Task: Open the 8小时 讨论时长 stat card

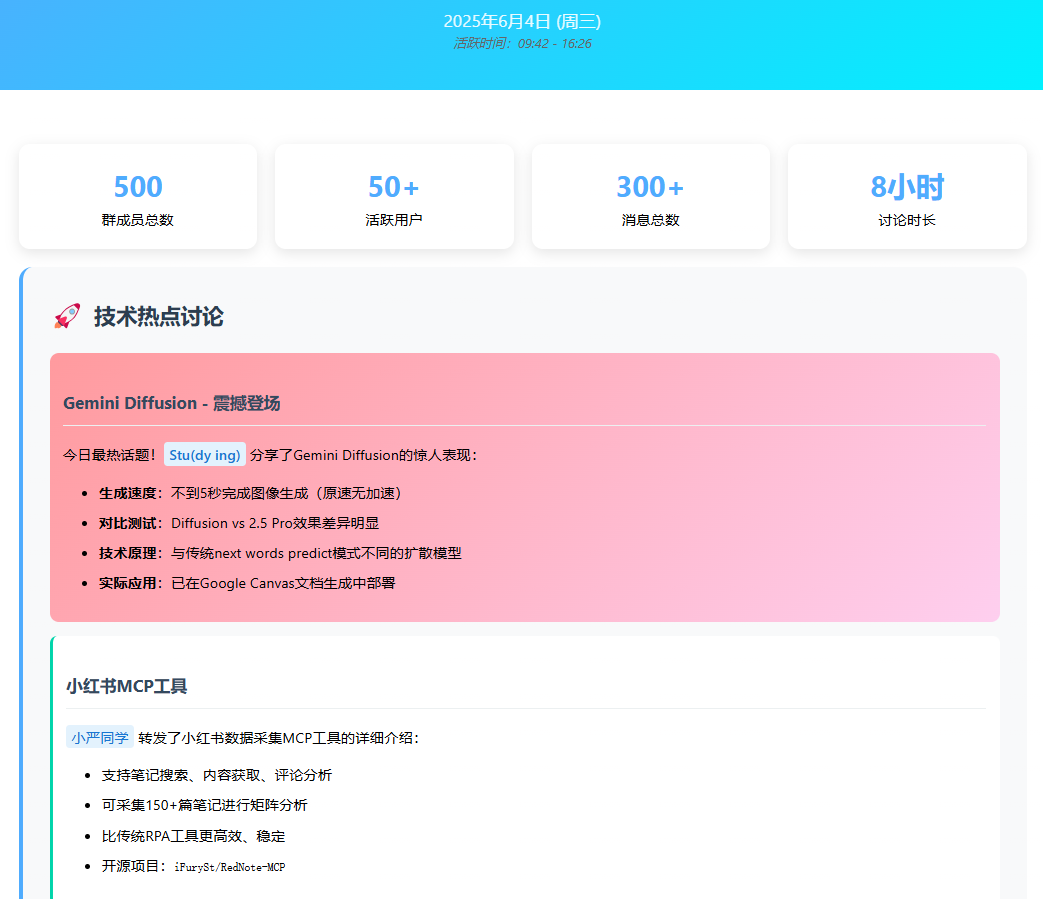Action: point(907,197)
